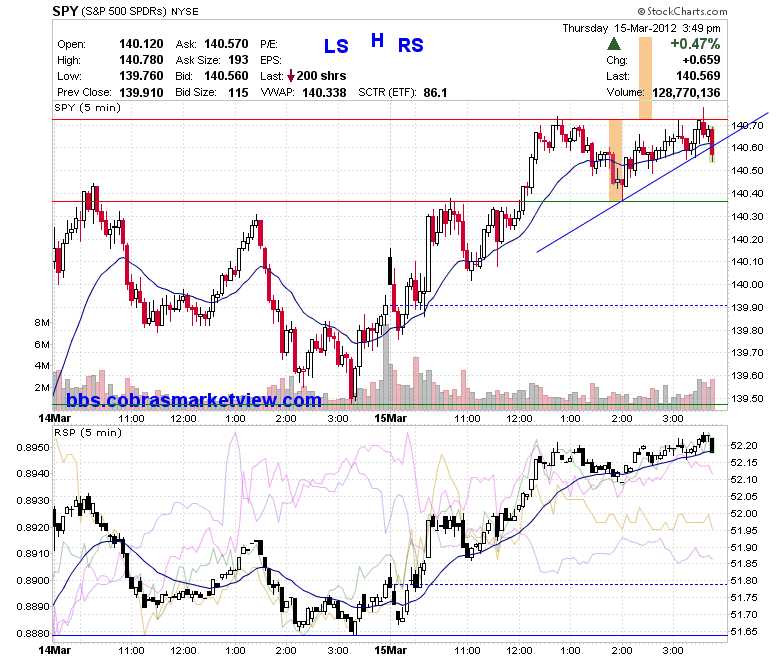Click the RSP (5 min) panel label

tap(88, 432)
